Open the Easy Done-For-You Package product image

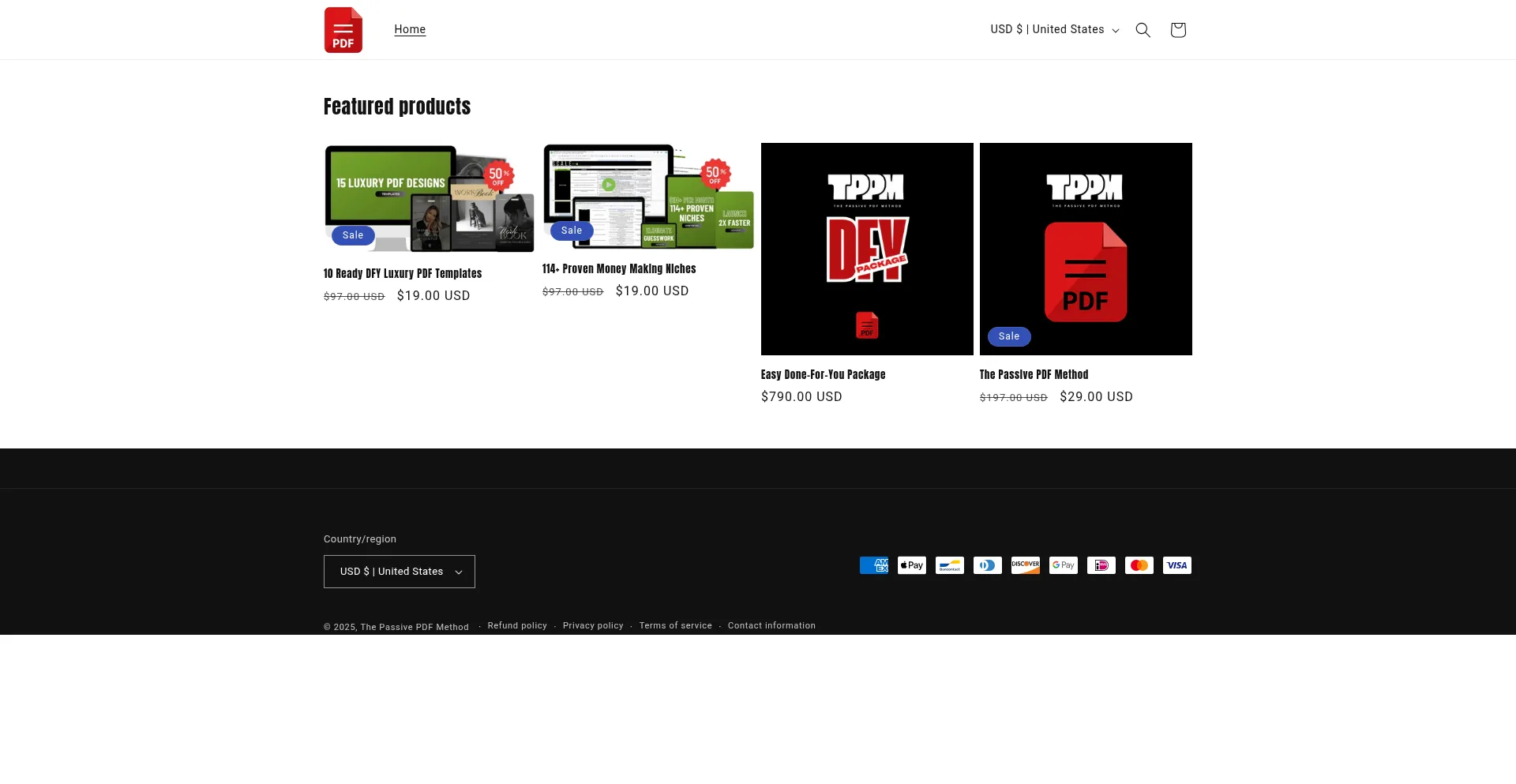pos(867,249)
